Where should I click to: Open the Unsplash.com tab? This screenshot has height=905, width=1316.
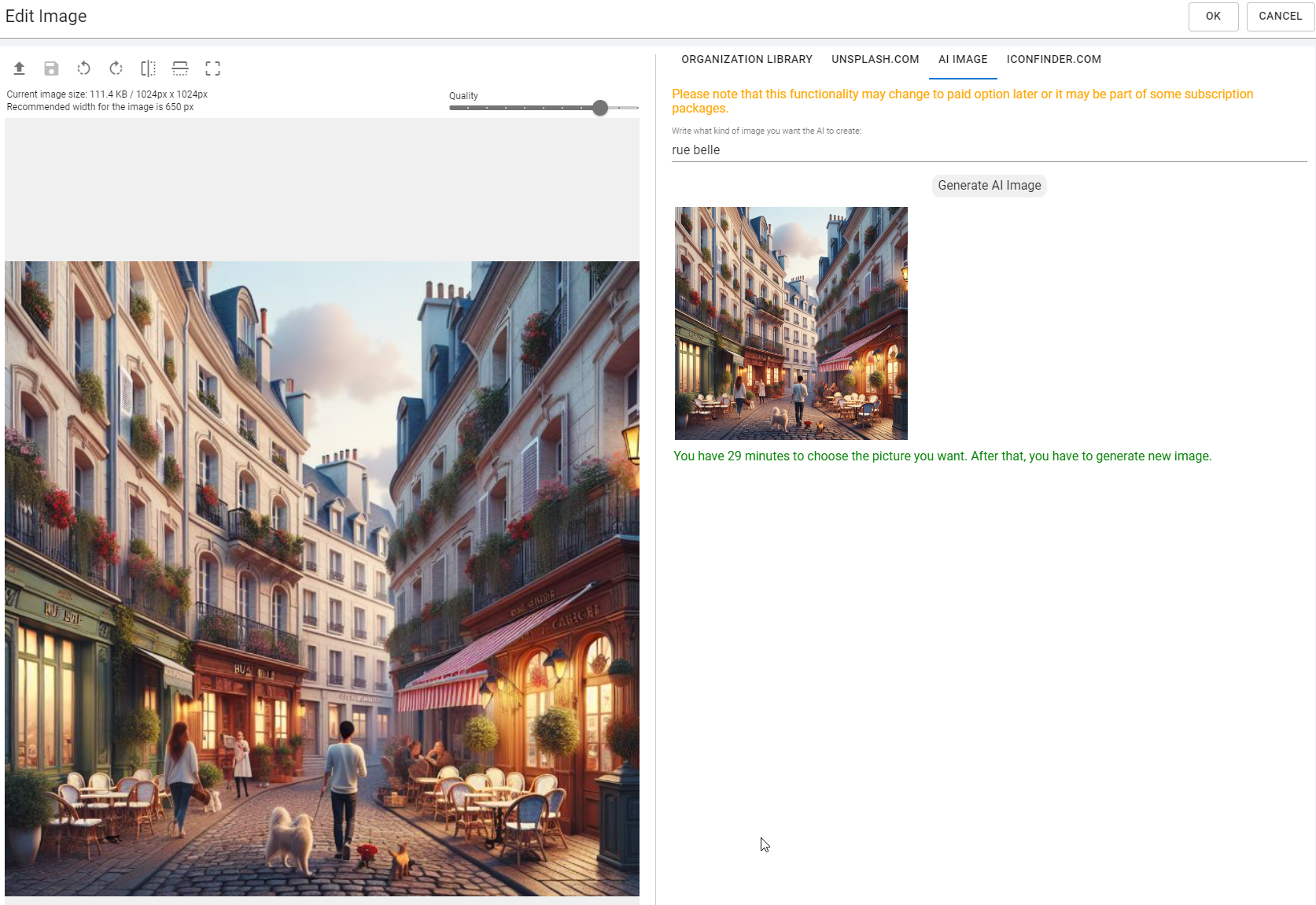tap(875, 60)
